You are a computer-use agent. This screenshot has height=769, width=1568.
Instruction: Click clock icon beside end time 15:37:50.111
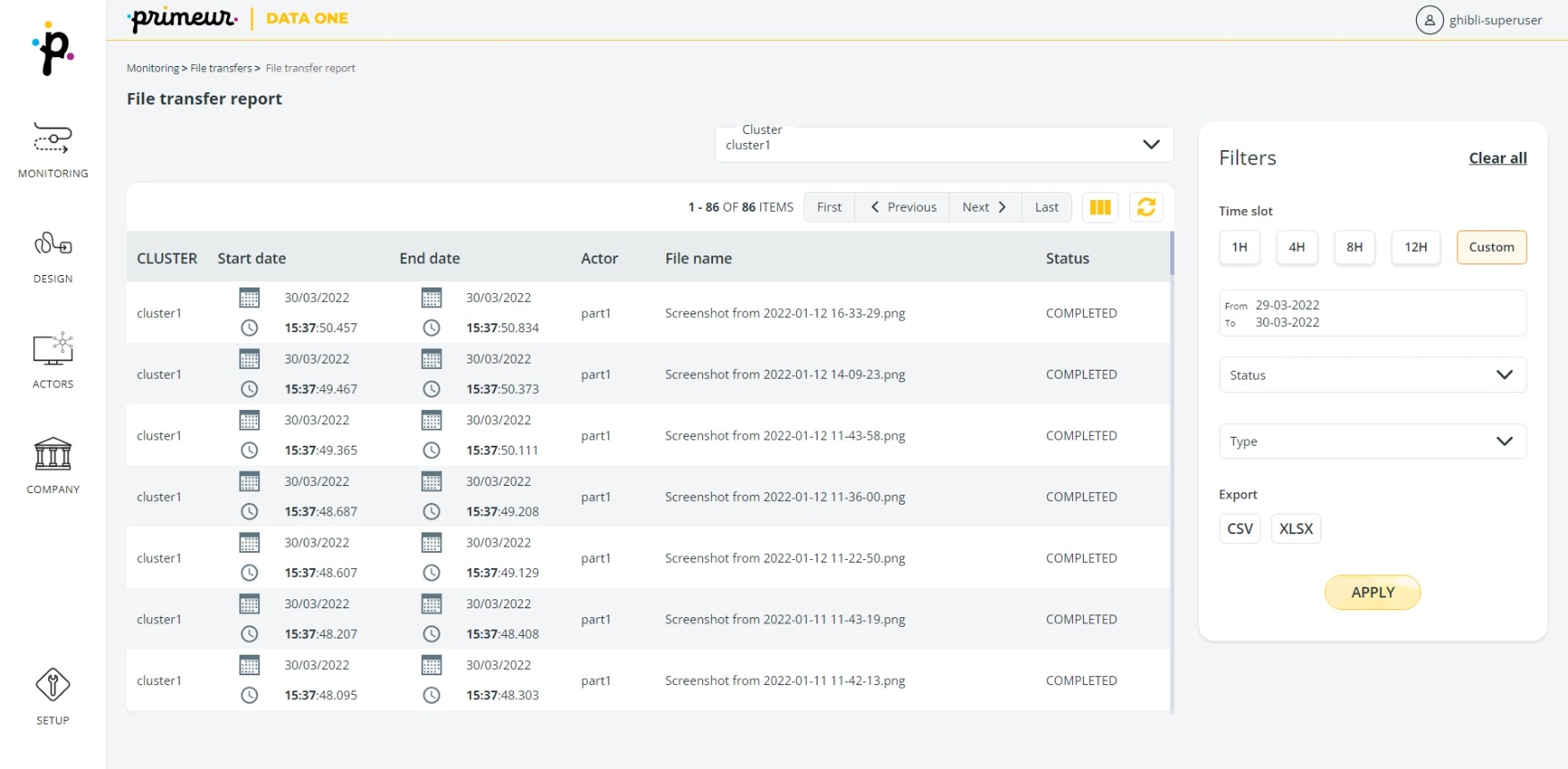point(432,450)
